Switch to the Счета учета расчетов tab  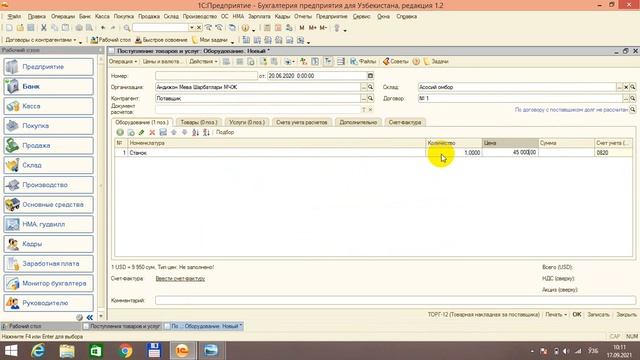tap(302, 122)
